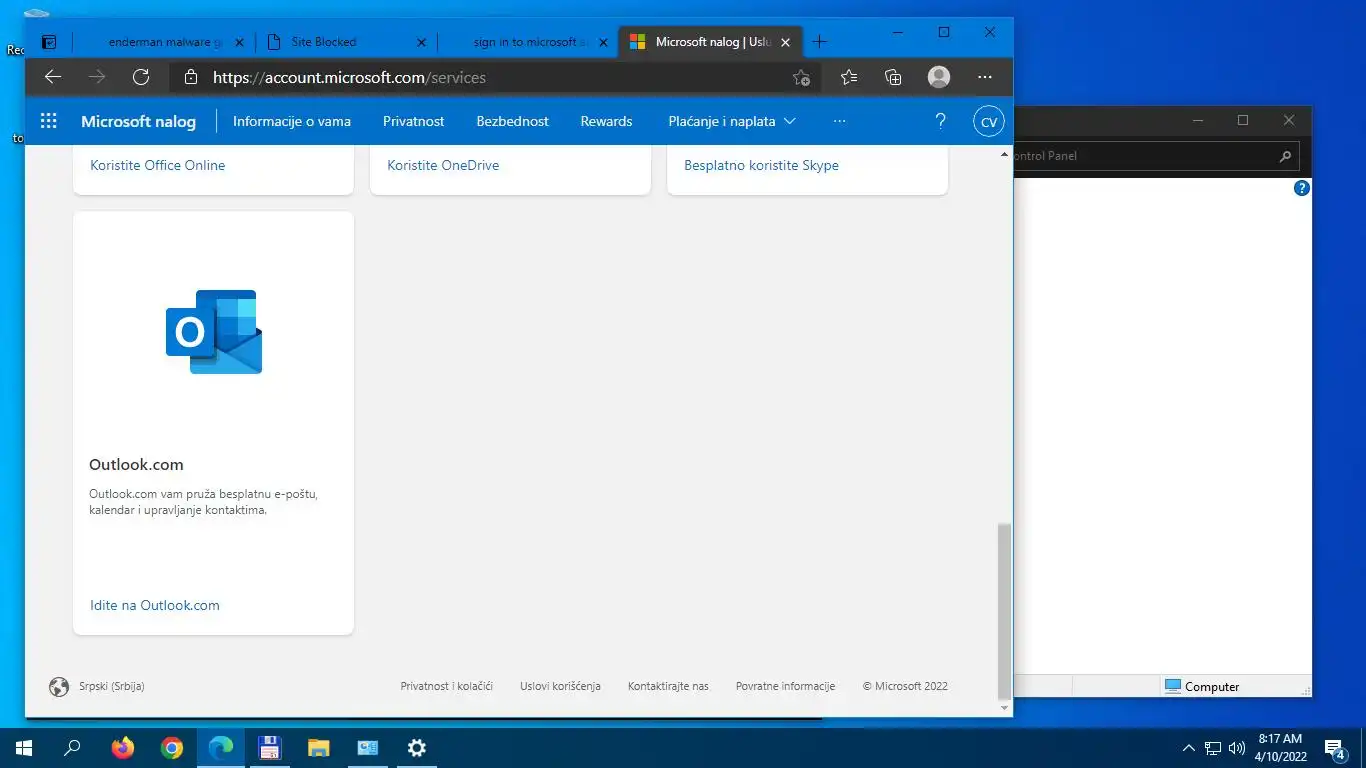1366x768 pixels.
Task: Follow the Idite na Outlook.com link
Action: 155,605
